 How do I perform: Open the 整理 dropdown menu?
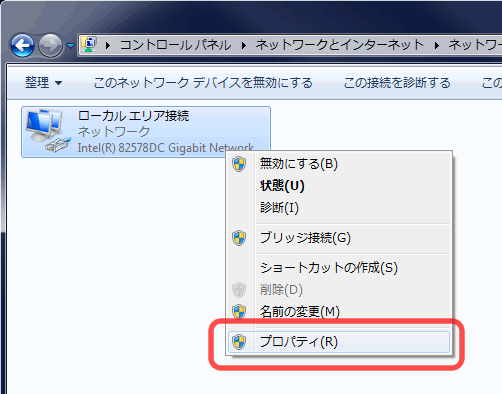click(44, 83)
